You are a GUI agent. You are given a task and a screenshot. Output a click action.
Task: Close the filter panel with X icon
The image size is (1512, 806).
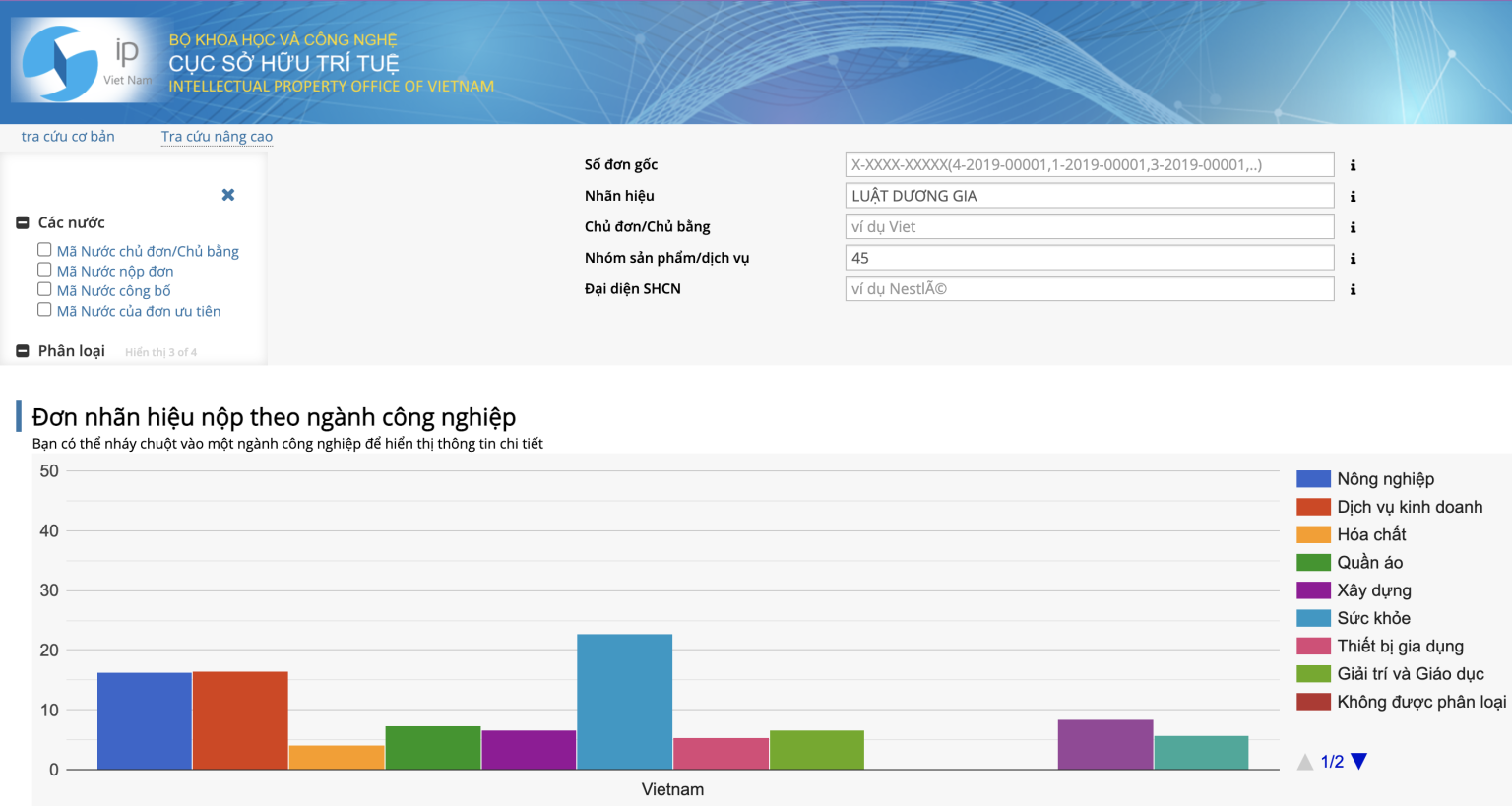[228, 195]
